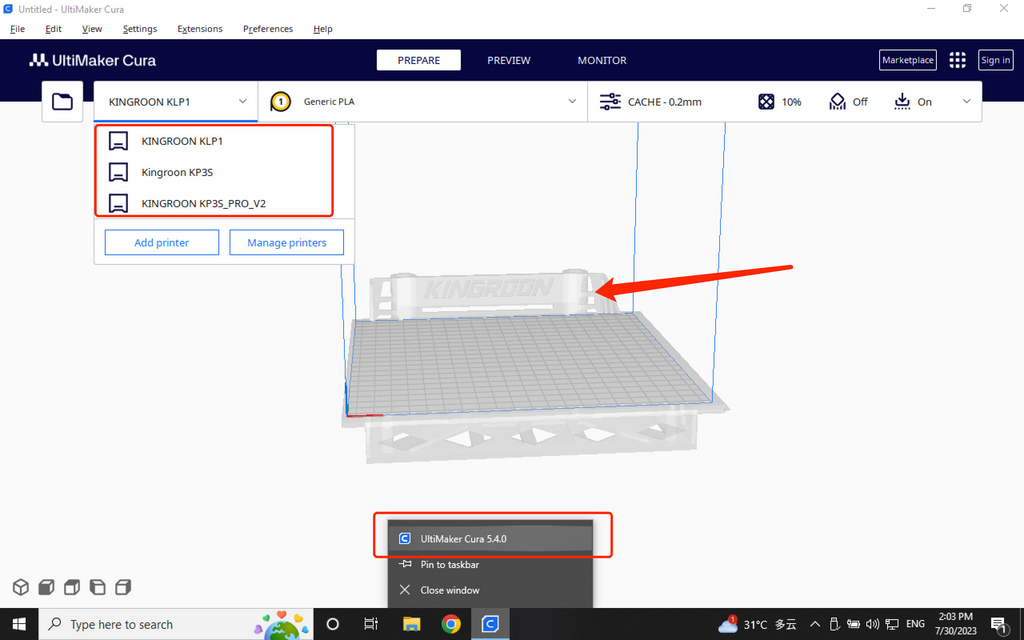Screen dimensions: 1024x640
Task: Collapse the KINGROON KLP1 printer dropdown
Action: click(243, 101)
